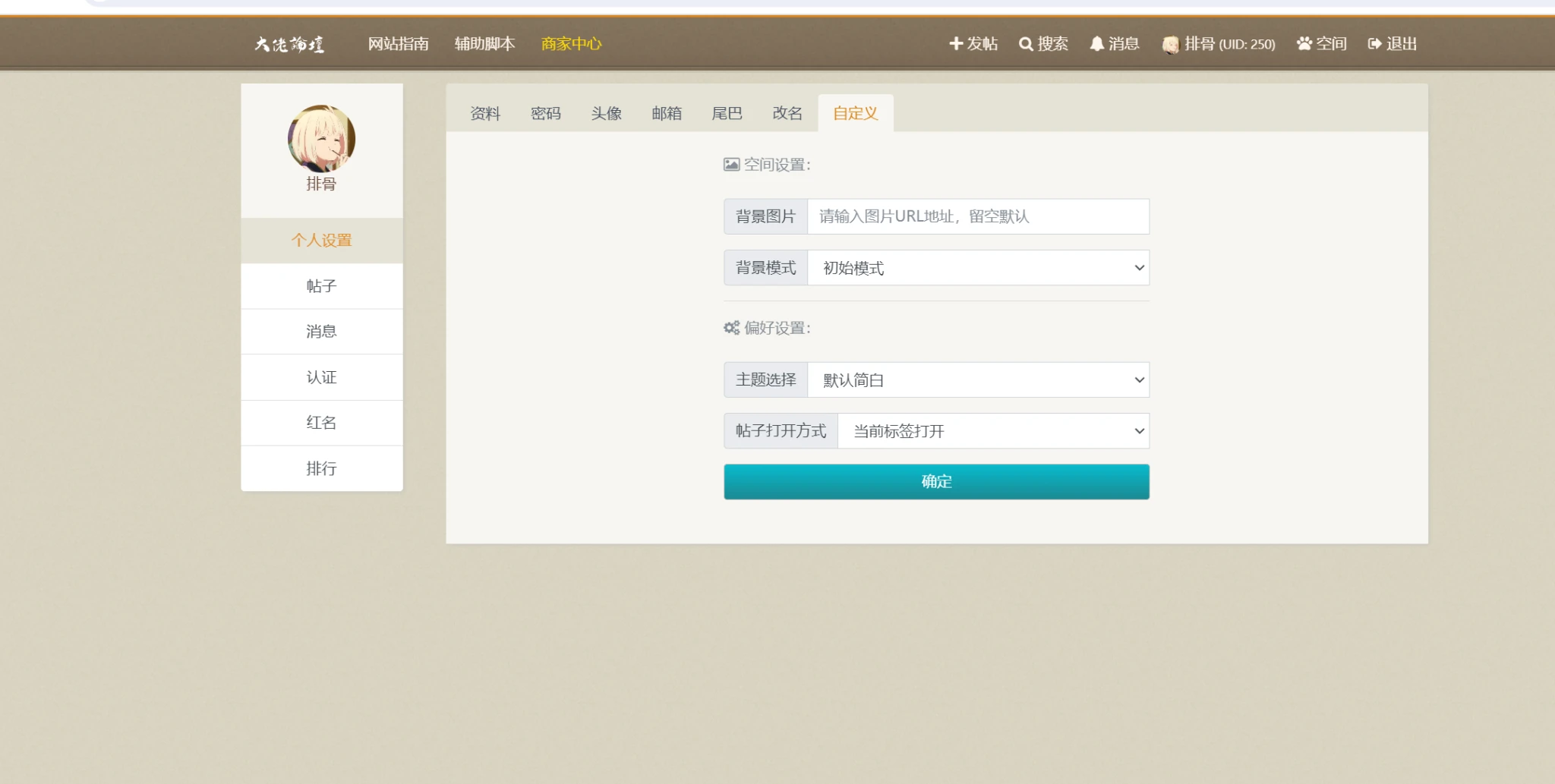This screenshot has width=1555, height=784.
Task: Open 帖子 in the left sidebar
Action: click(x=321, y=286)
